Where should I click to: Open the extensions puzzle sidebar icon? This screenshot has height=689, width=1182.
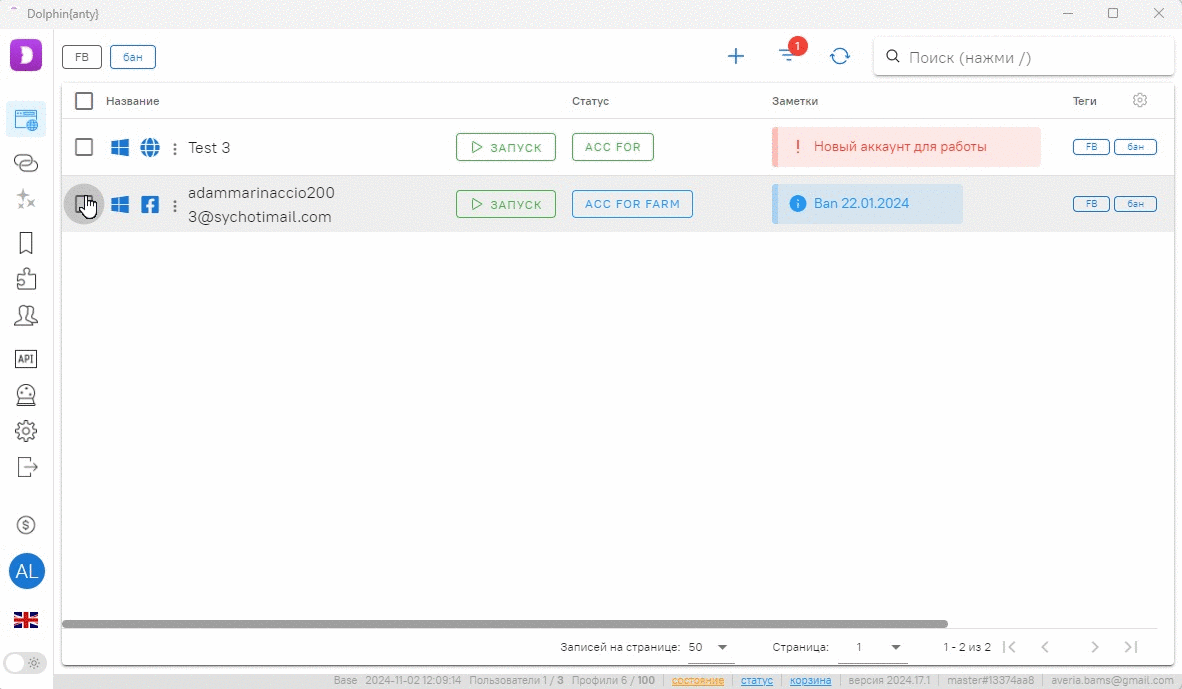point(26,279)
